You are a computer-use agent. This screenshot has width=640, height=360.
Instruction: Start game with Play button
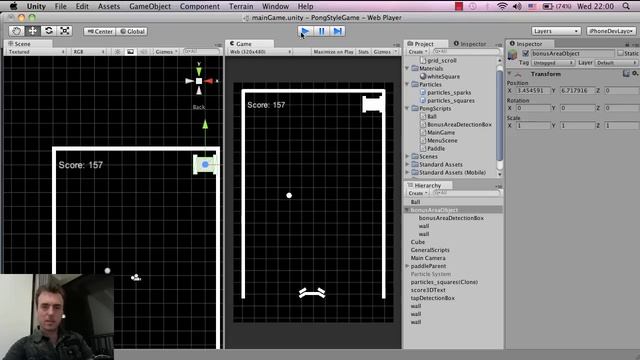(305, 31)
